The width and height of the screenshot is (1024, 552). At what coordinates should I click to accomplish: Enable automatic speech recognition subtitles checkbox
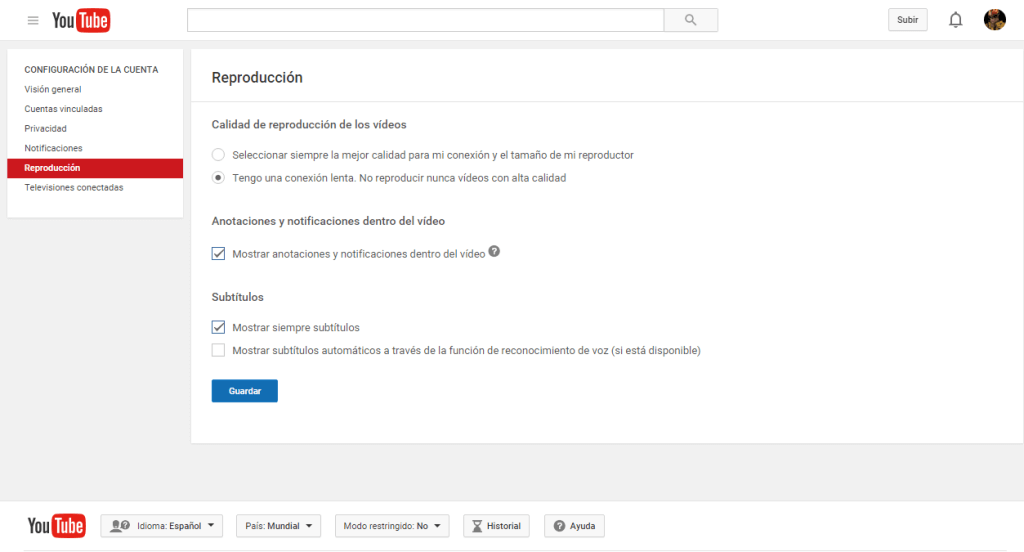218,350
